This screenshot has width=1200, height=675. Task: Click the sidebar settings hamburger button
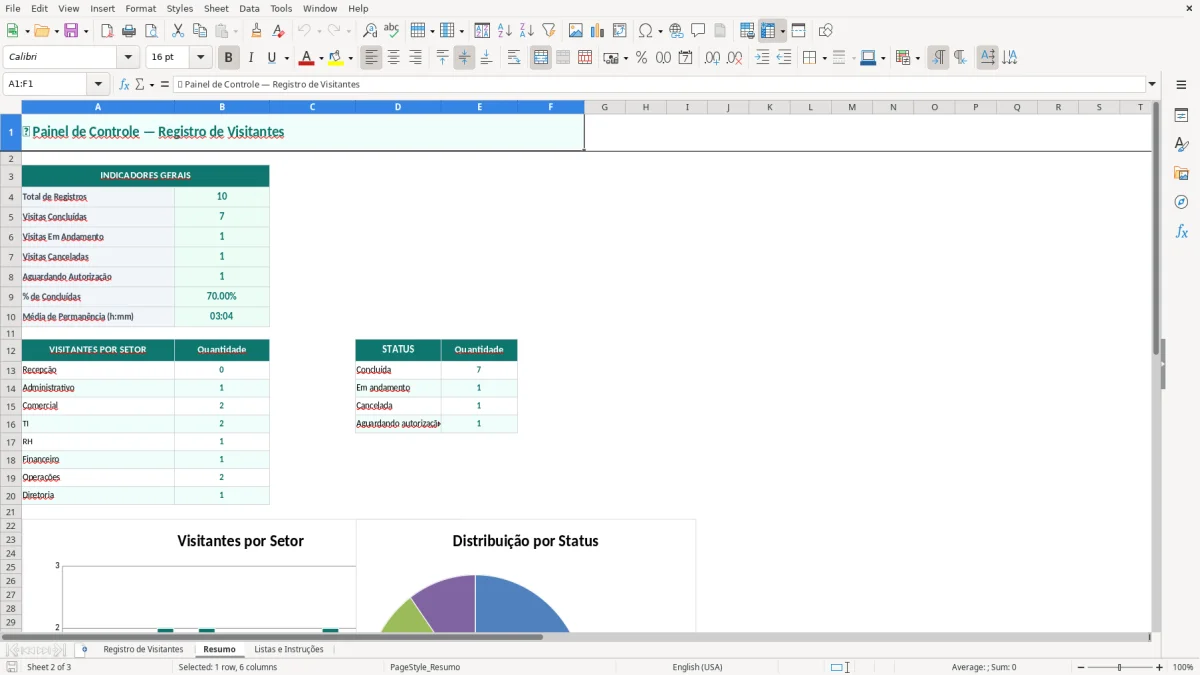click(x=1181, y=84)
